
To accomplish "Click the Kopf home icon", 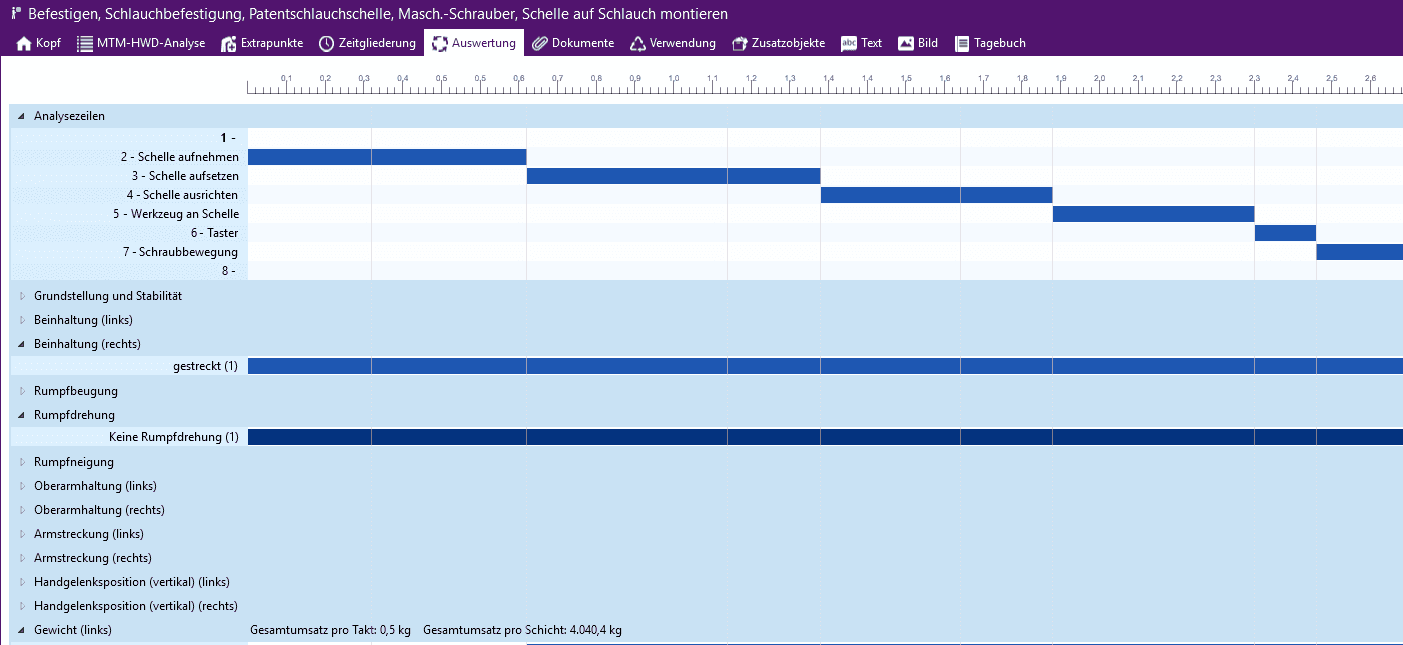I will (x=25, y=43).
